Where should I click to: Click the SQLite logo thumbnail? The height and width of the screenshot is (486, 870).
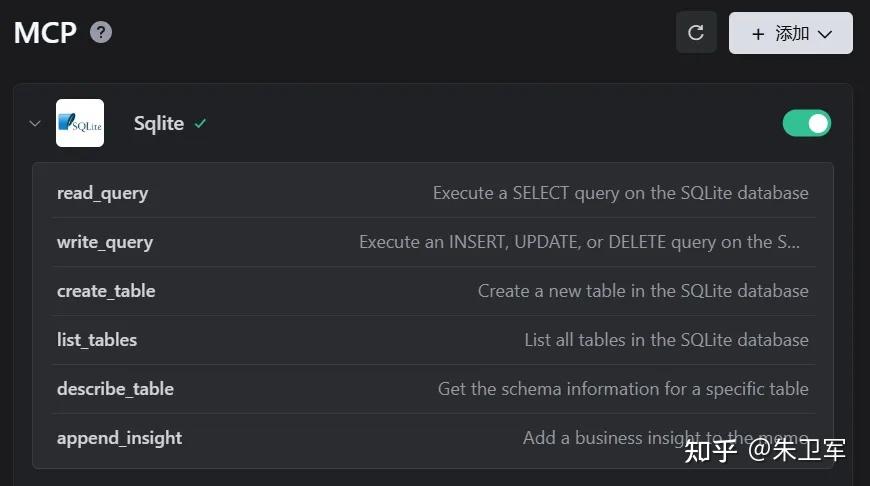click(80, 123)
